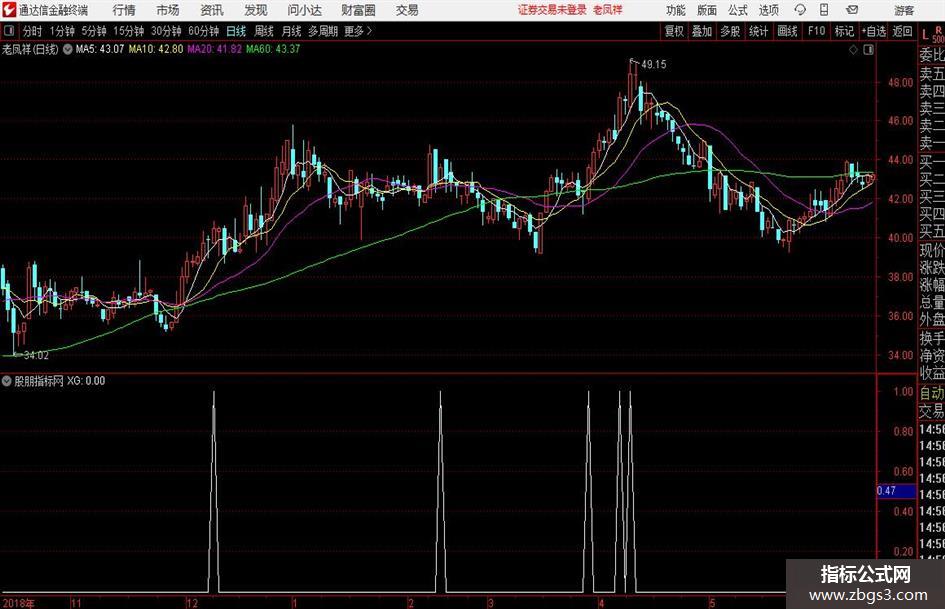
Task: Click the 49.15 high price marker
Action: [x=654, y=65]
